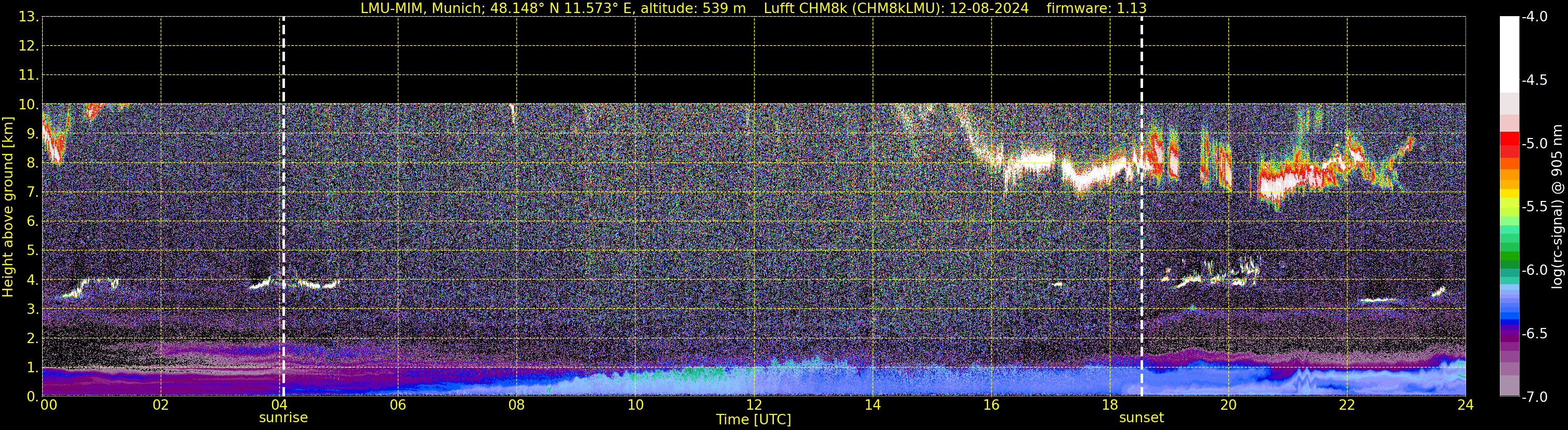Image resolution: width=1568 pixels, height=430 pixels.
Task: Click time tick label 12 on time axis
Action: [754, 405]
